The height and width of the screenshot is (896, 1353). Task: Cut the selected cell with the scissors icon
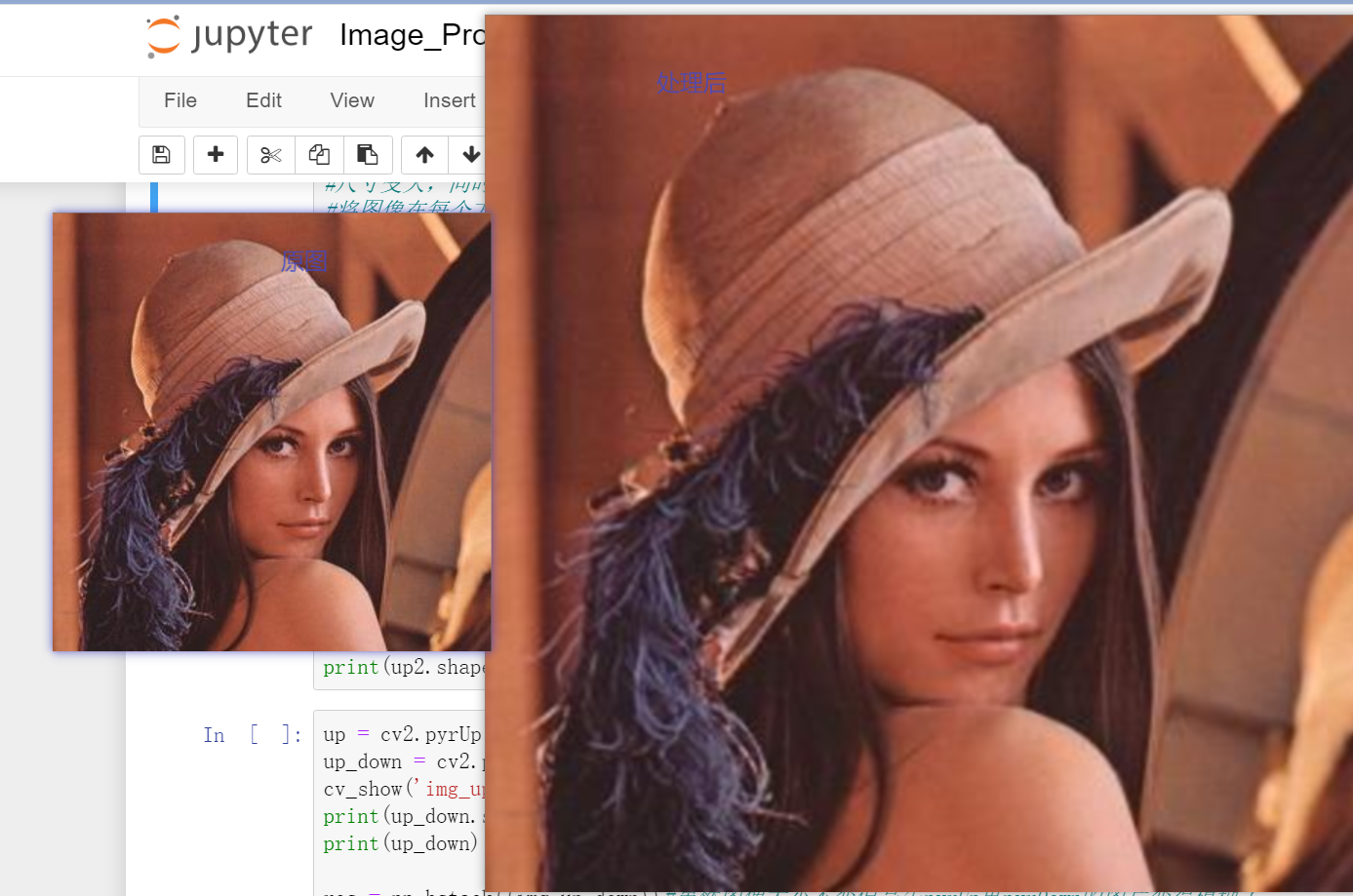pos(271,155)
